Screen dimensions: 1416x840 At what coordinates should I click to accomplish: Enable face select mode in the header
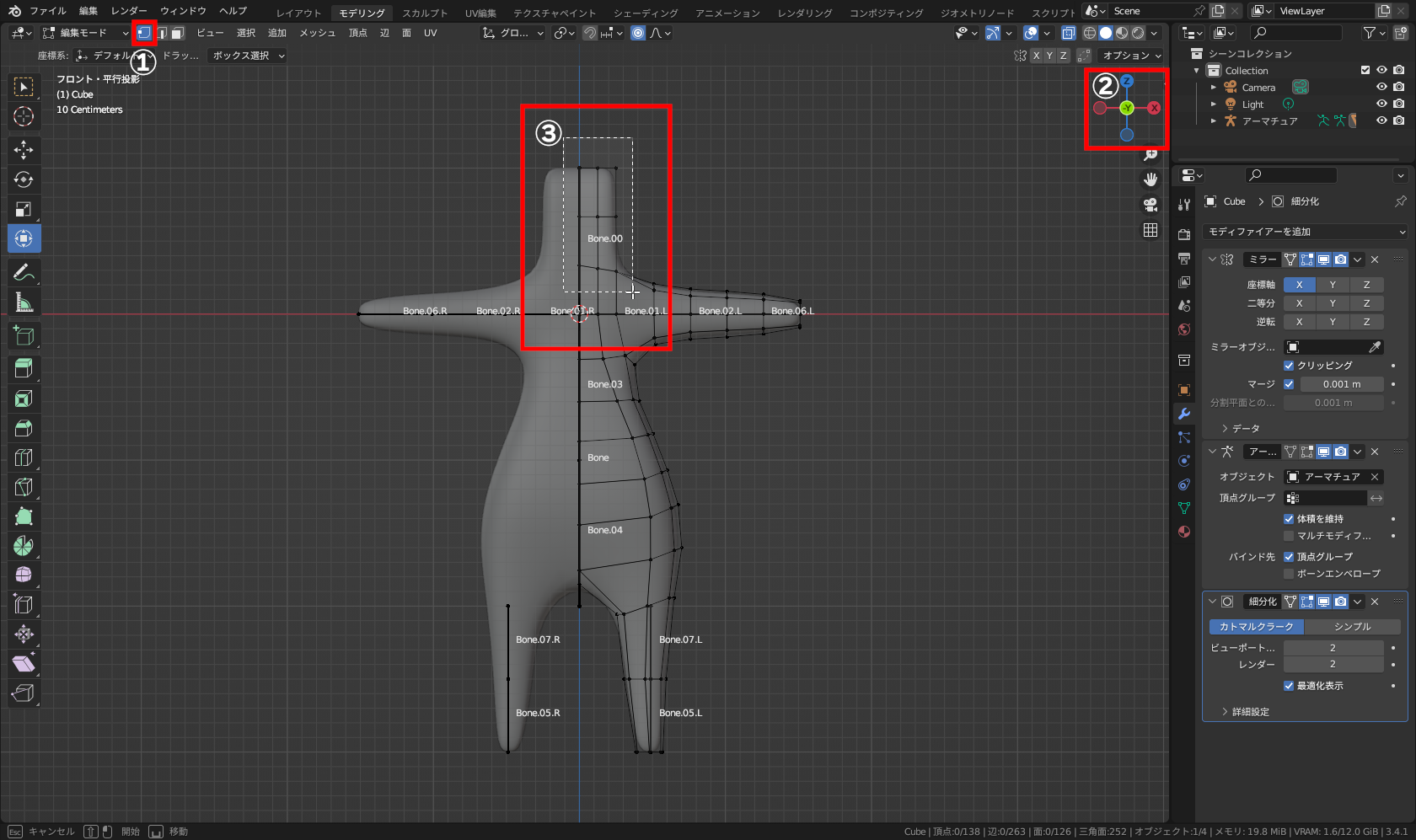point(177,33)
